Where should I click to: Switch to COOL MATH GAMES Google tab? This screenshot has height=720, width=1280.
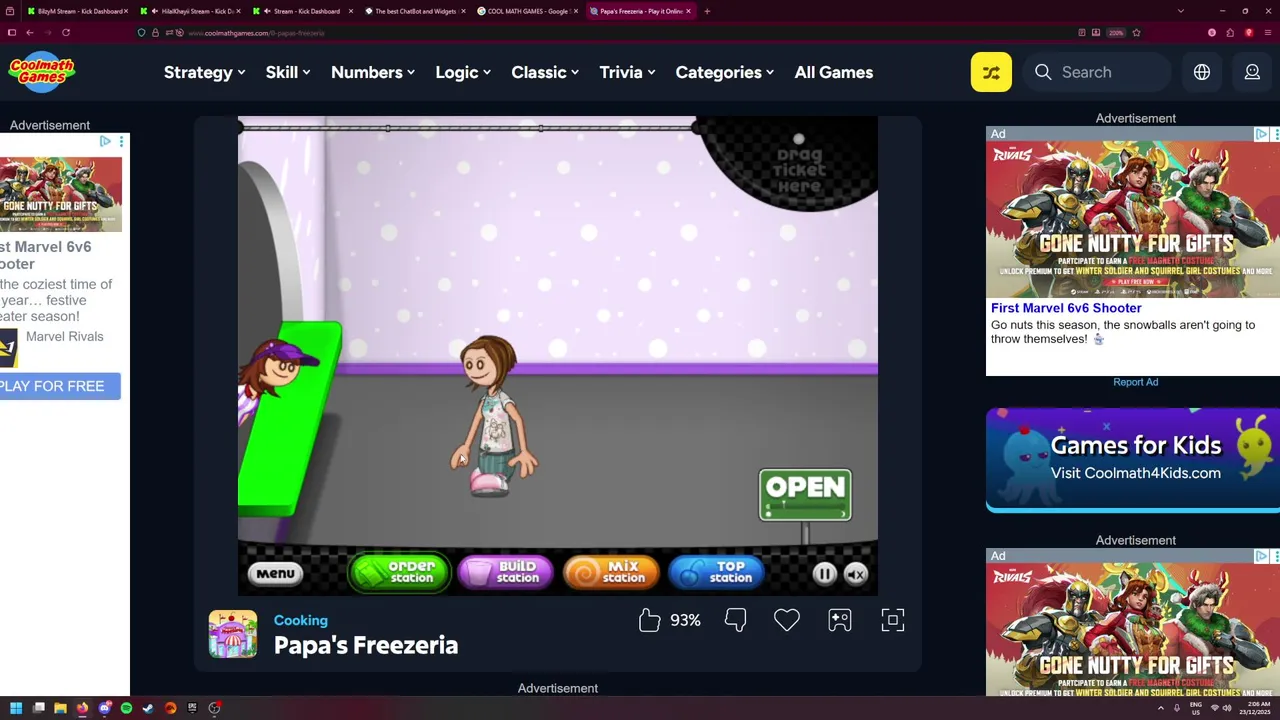click(x=527, y=11)
